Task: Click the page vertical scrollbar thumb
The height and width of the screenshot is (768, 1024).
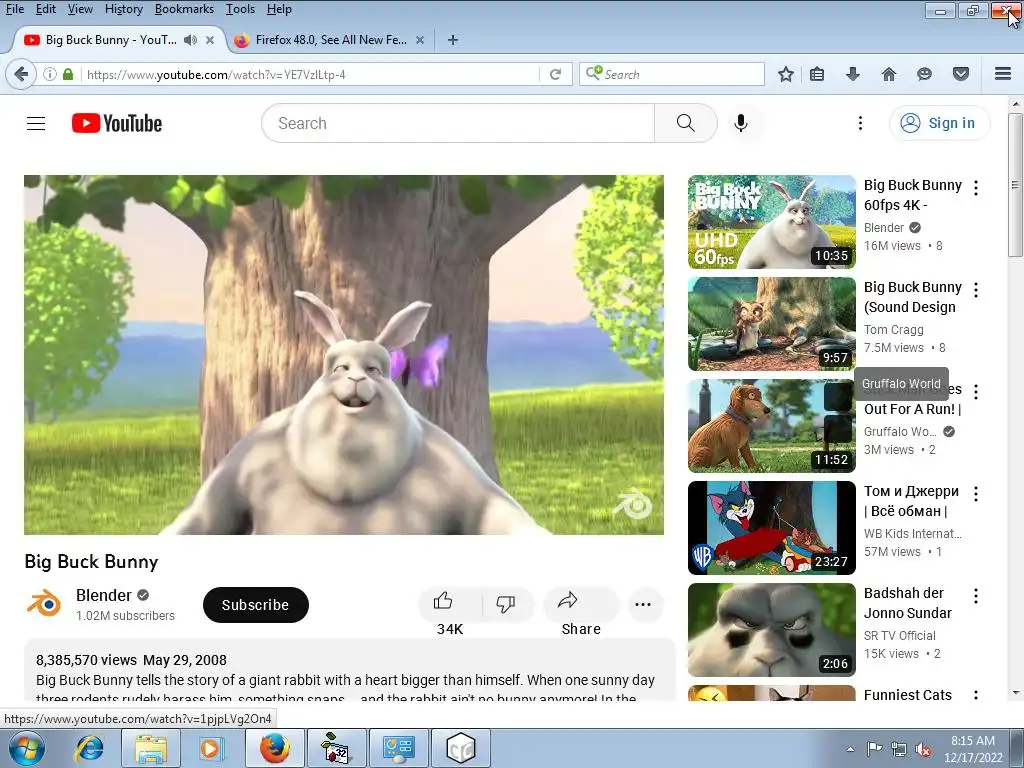Action: point(1015,185)
